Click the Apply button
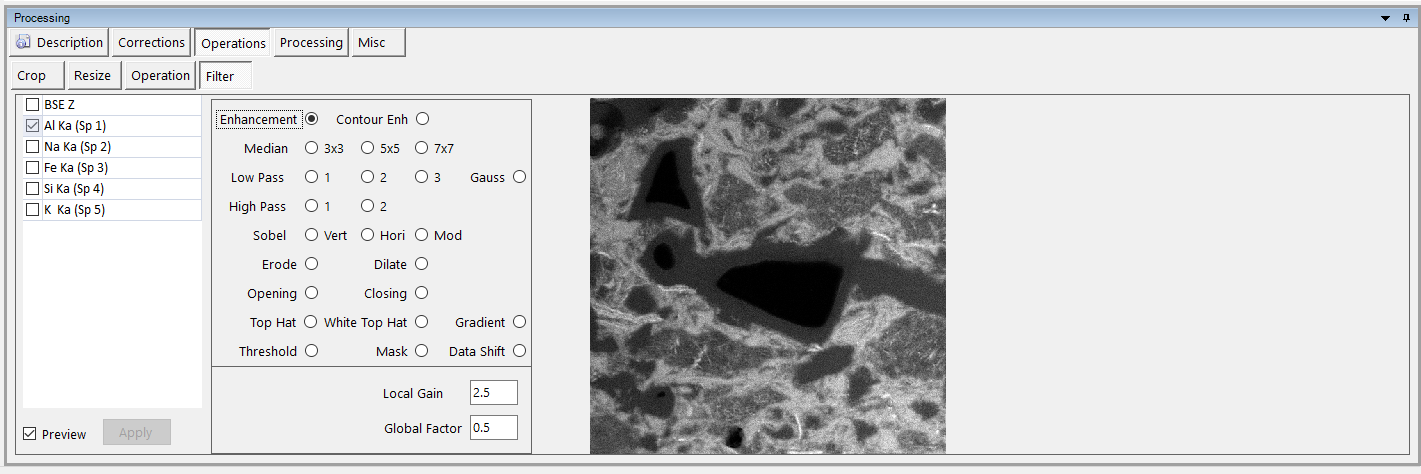This screenshot has height=474, width=1421. click(136, 433)
